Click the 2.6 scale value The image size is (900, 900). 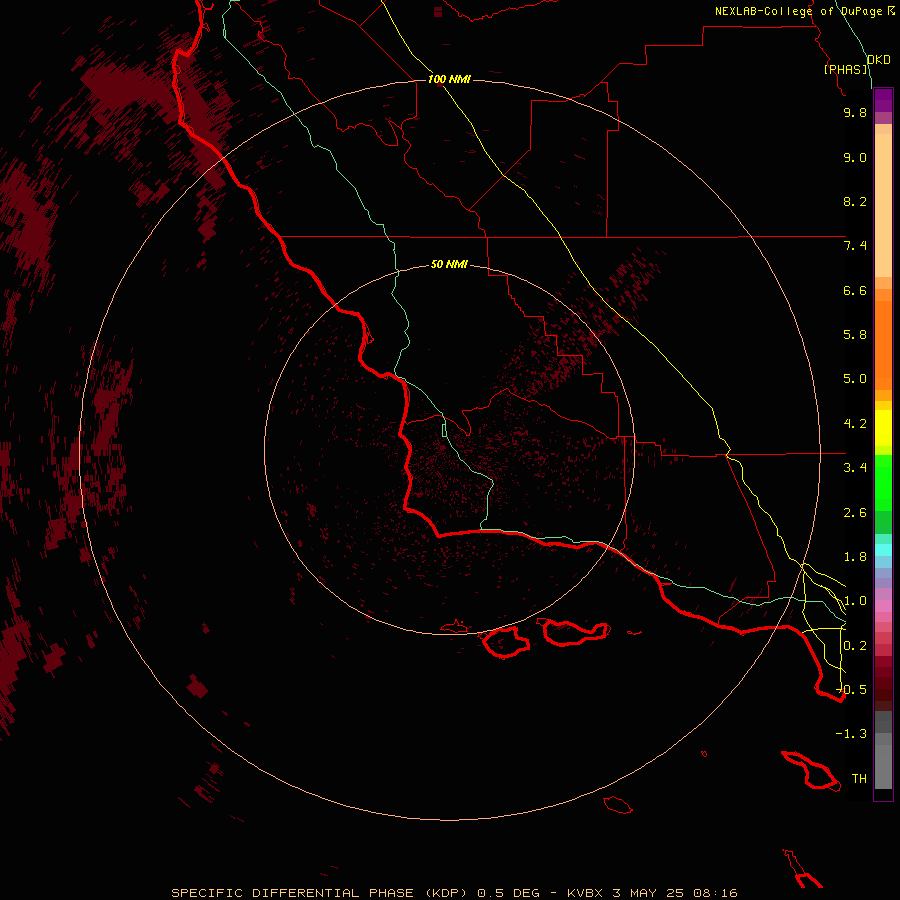pyautogui.click(x=855, y=513)
